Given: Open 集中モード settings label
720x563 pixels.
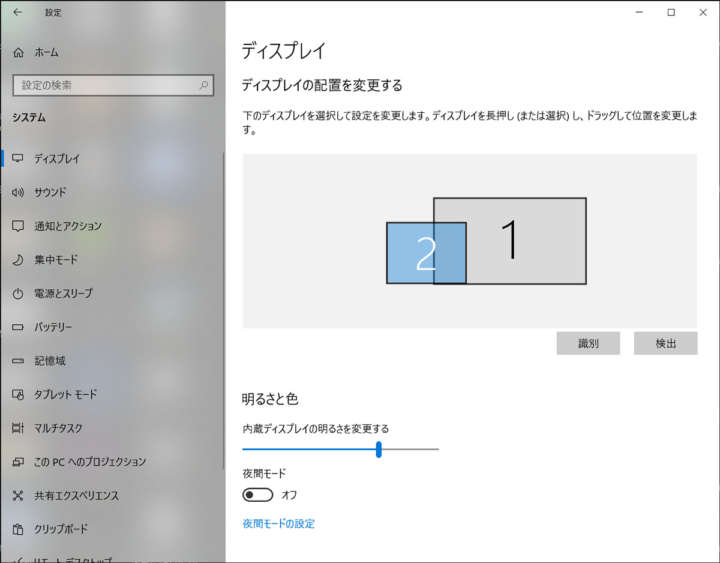Looking at the screenshot, I should pyautogui.click(x=56, y=259).
